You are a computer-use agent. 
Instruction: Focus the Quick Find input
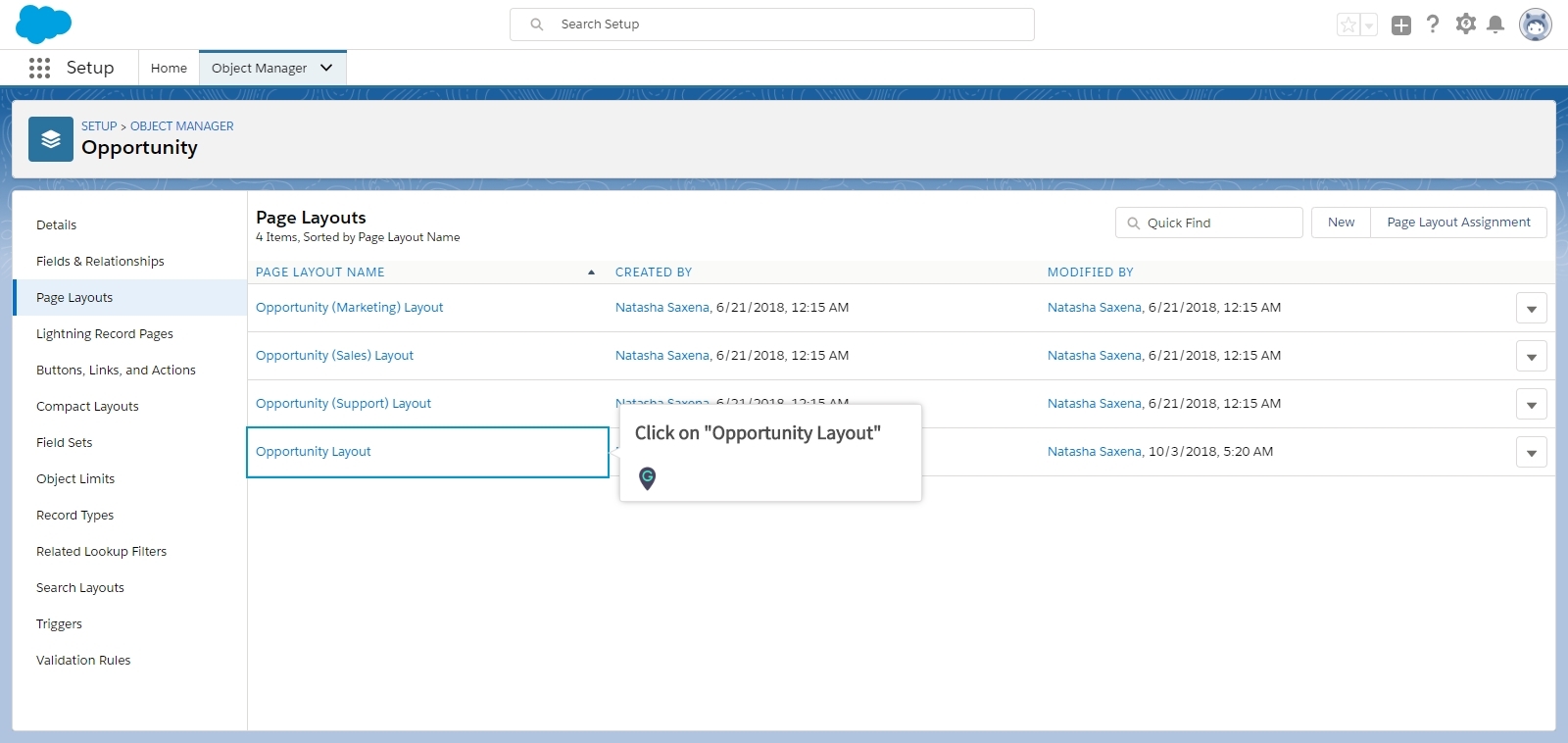tap(1209, 223)
